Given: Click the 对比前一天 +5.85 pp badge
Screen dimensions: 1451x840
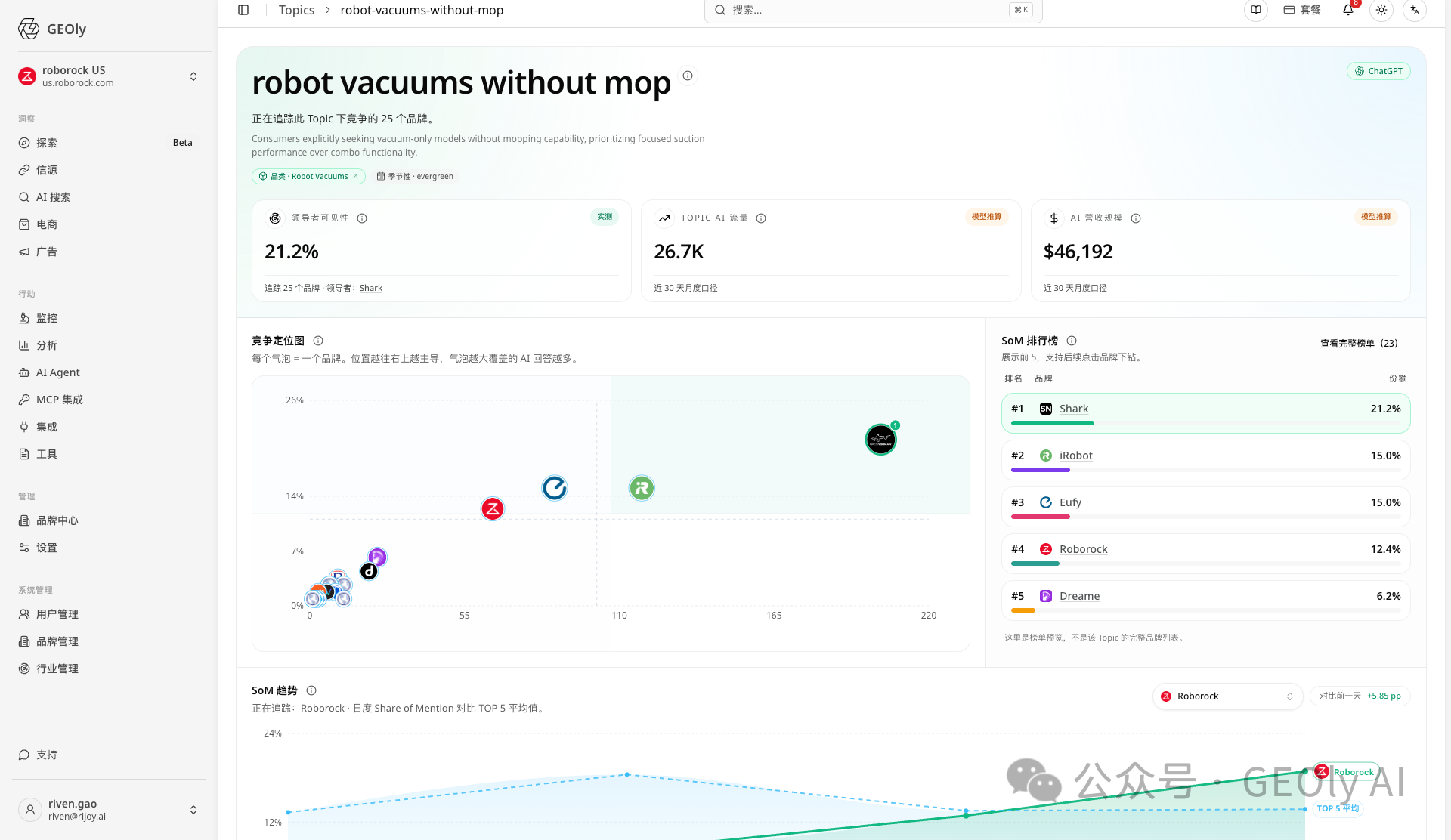Looking at the screenshot, I should click(1360, 696).
